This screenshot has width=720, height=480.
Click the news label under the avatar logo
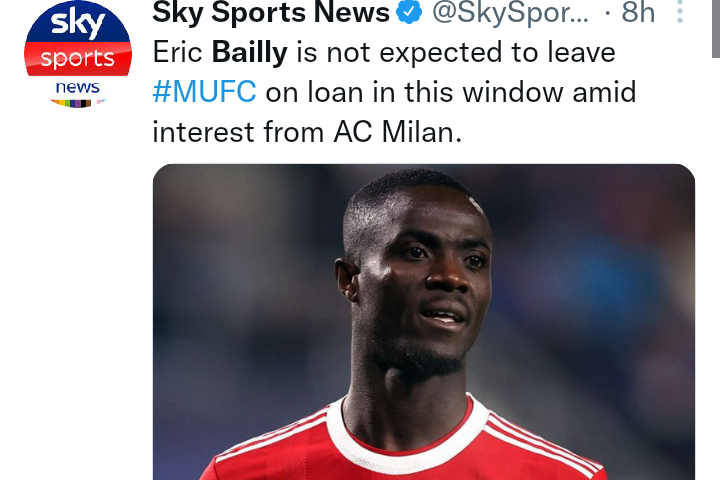coord(78,87)
